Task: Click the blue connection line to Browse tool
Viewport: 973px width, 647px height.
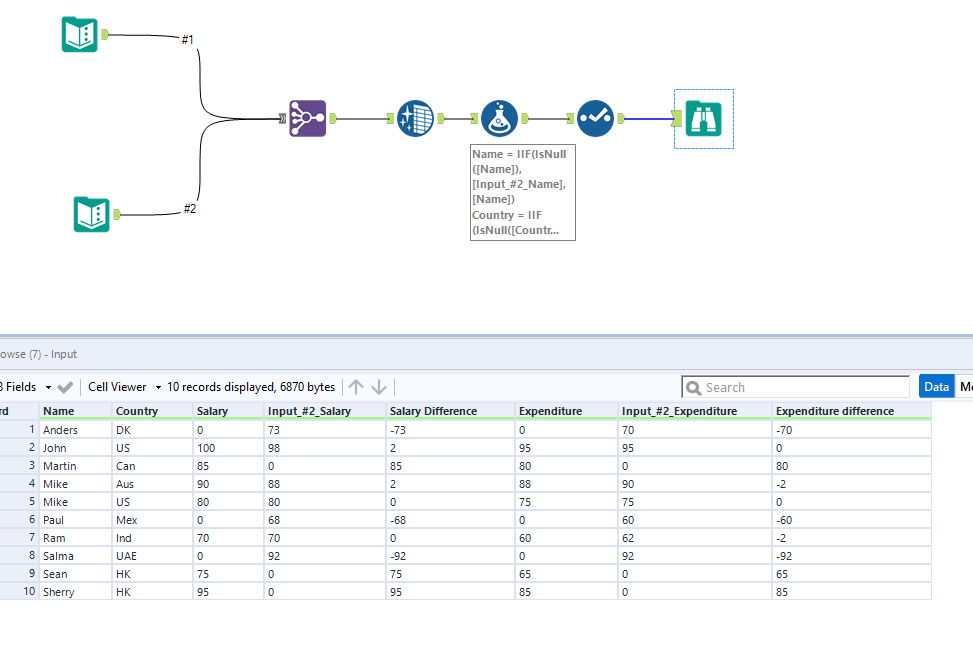Action: pos(648,118)
